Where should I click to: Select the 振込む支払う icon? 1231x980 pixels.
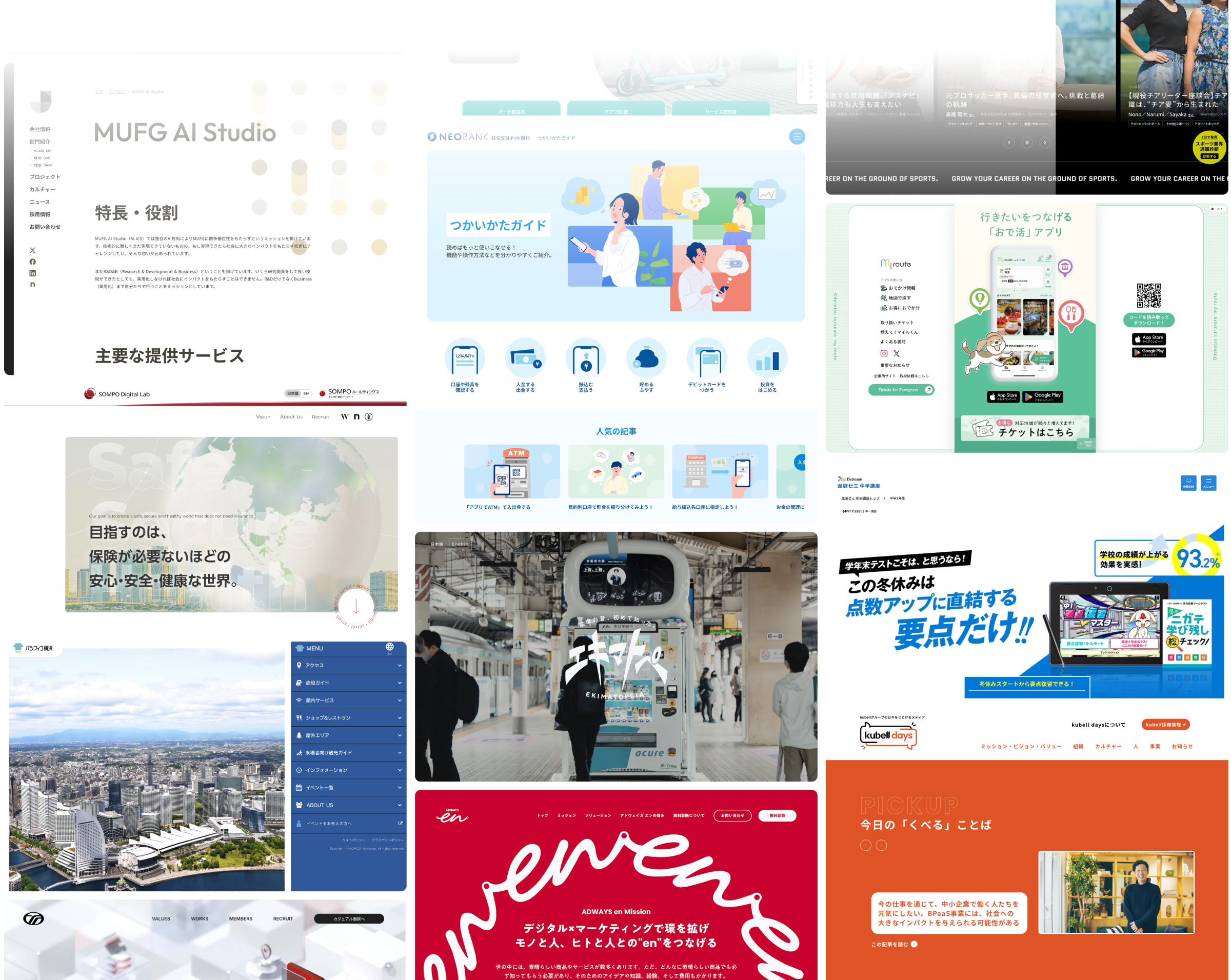click(x=586, y=359)
